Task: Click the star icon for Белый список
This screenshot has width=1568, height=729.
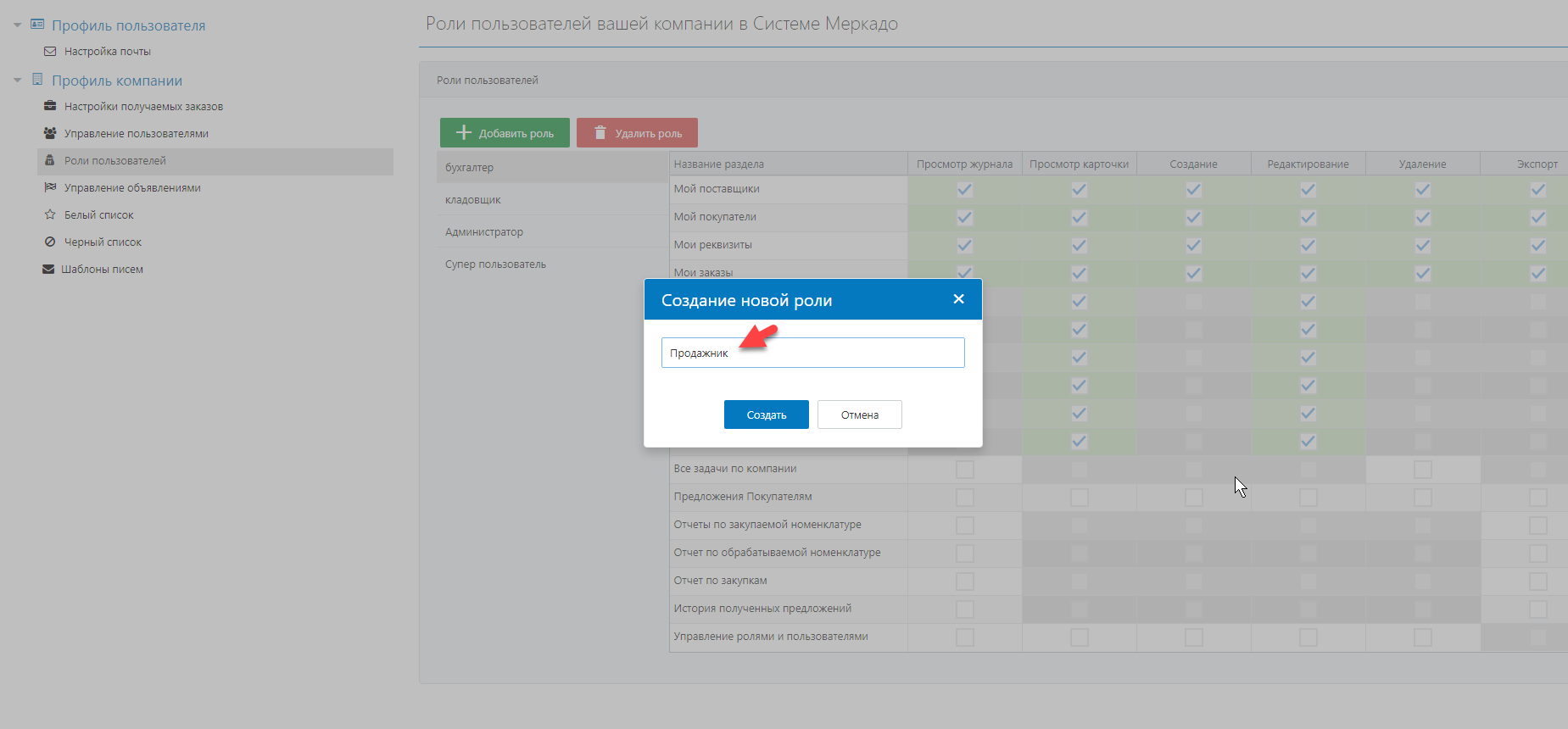Action: 50,214
